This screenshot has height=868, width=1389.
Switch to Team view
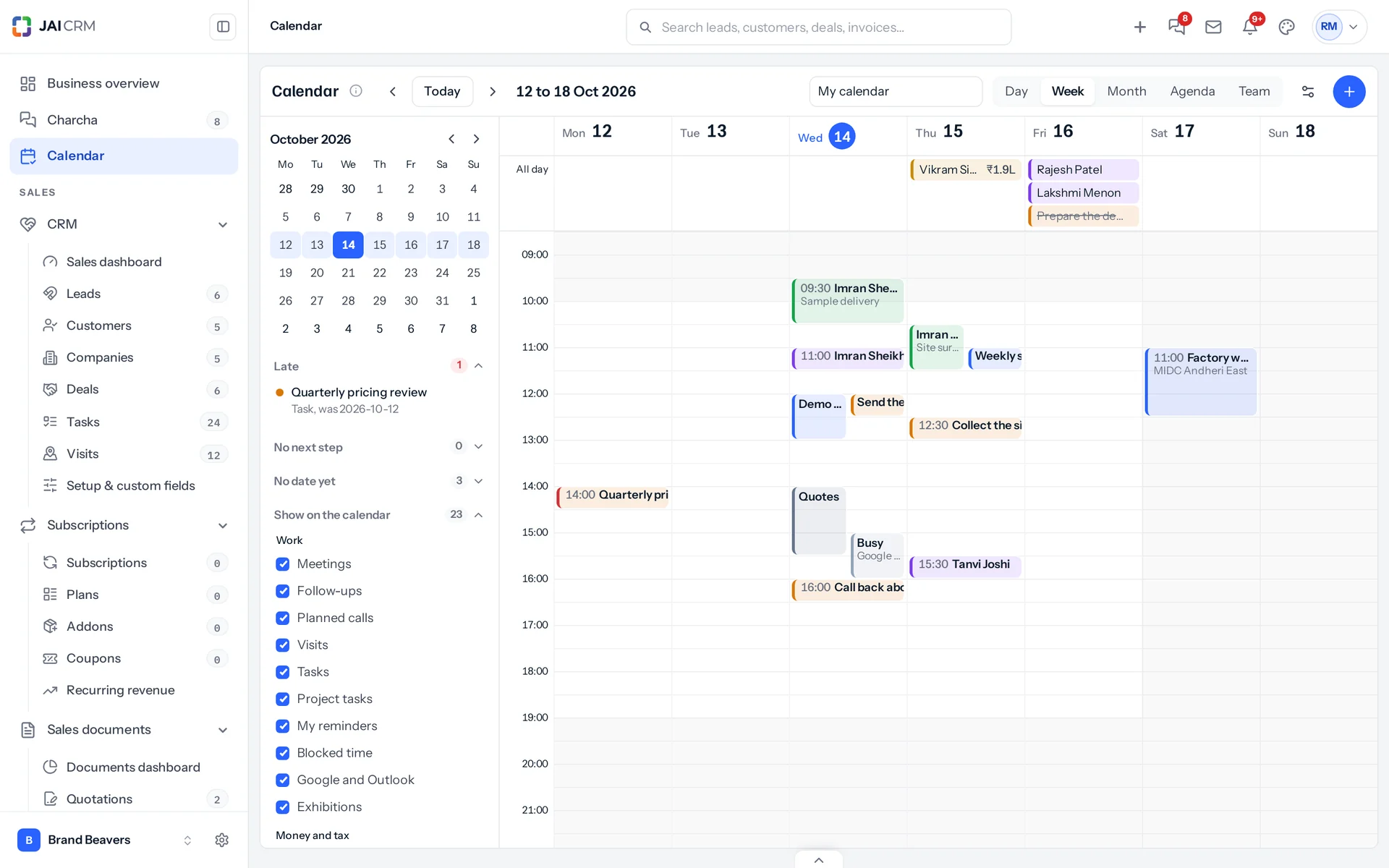tap(1254, 91)
